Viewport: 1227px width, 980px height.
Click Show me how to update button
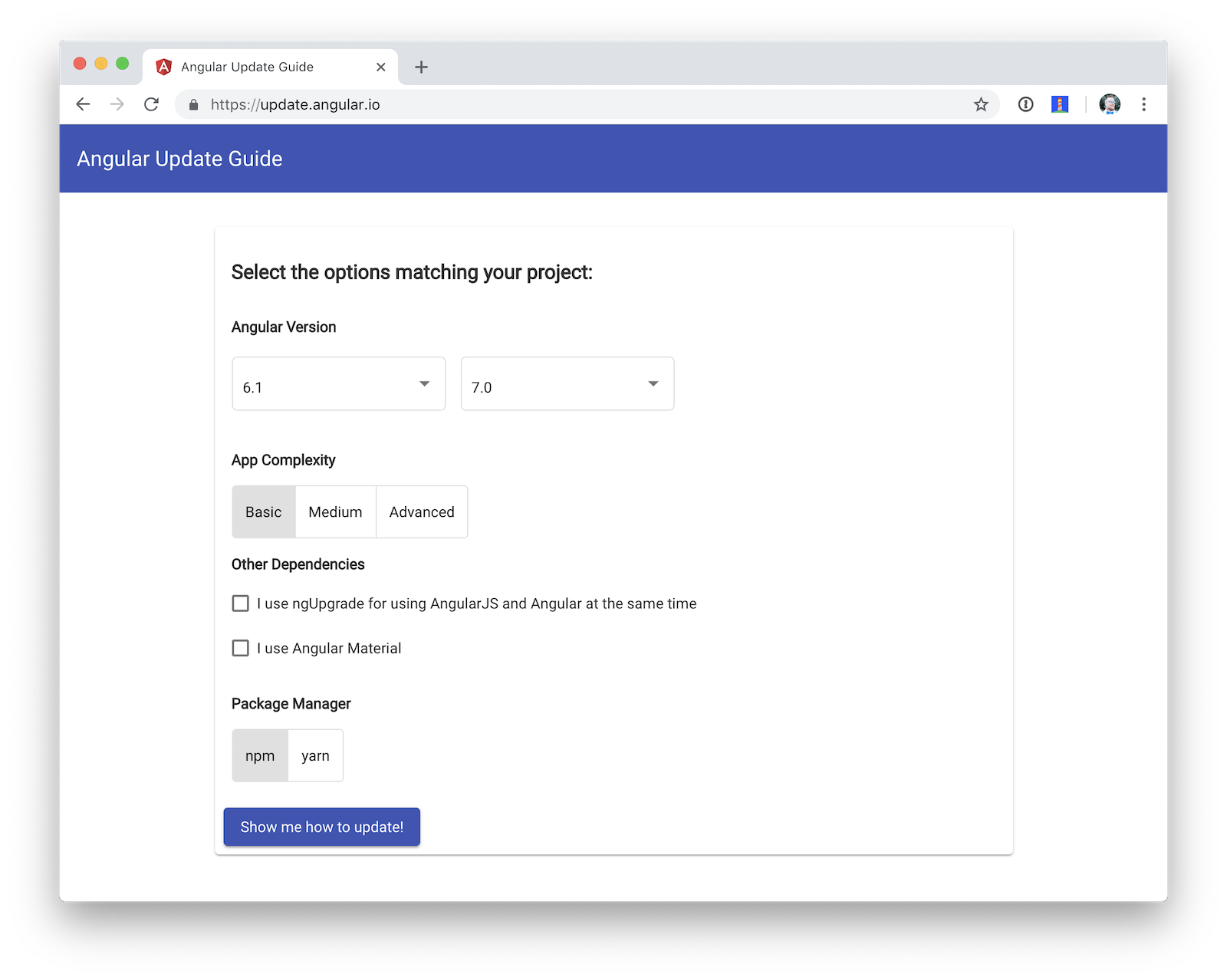321,827
